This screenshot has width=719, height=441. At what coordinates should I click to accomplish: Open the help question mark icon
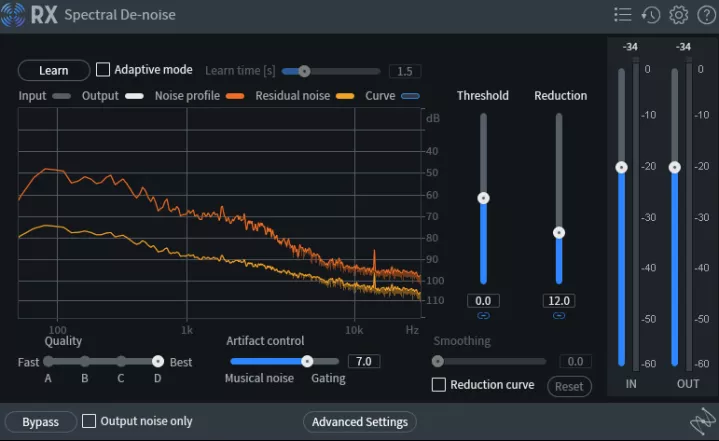(x=706, y=15)
